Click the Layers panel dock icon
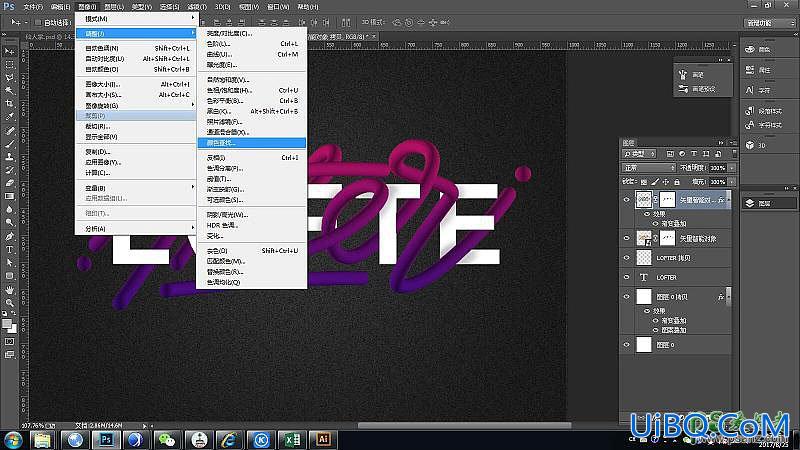Viewport: 800px width, 450px height. point(749,203)
